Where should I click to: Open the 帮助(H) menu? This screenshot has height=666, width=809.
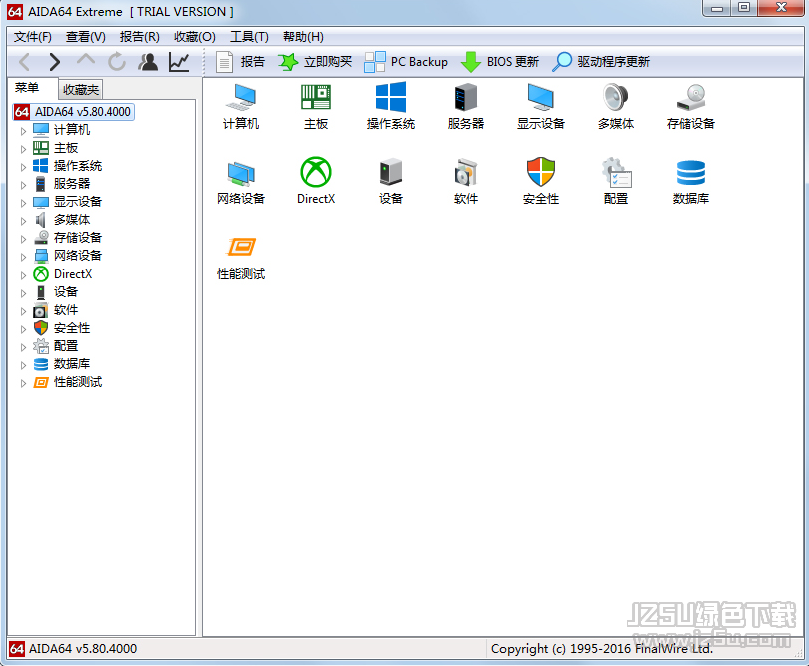coord(303,37)
